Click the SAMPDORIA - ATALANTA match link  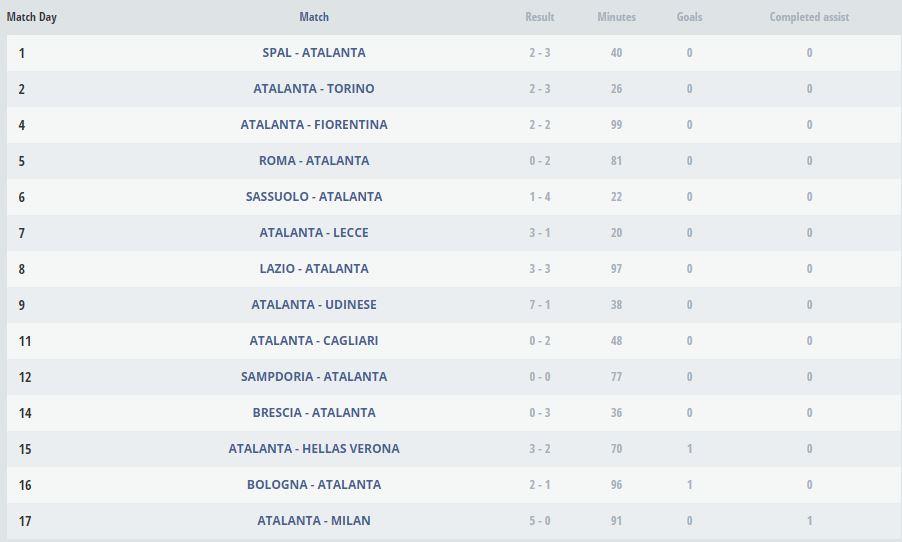[314, 377]
